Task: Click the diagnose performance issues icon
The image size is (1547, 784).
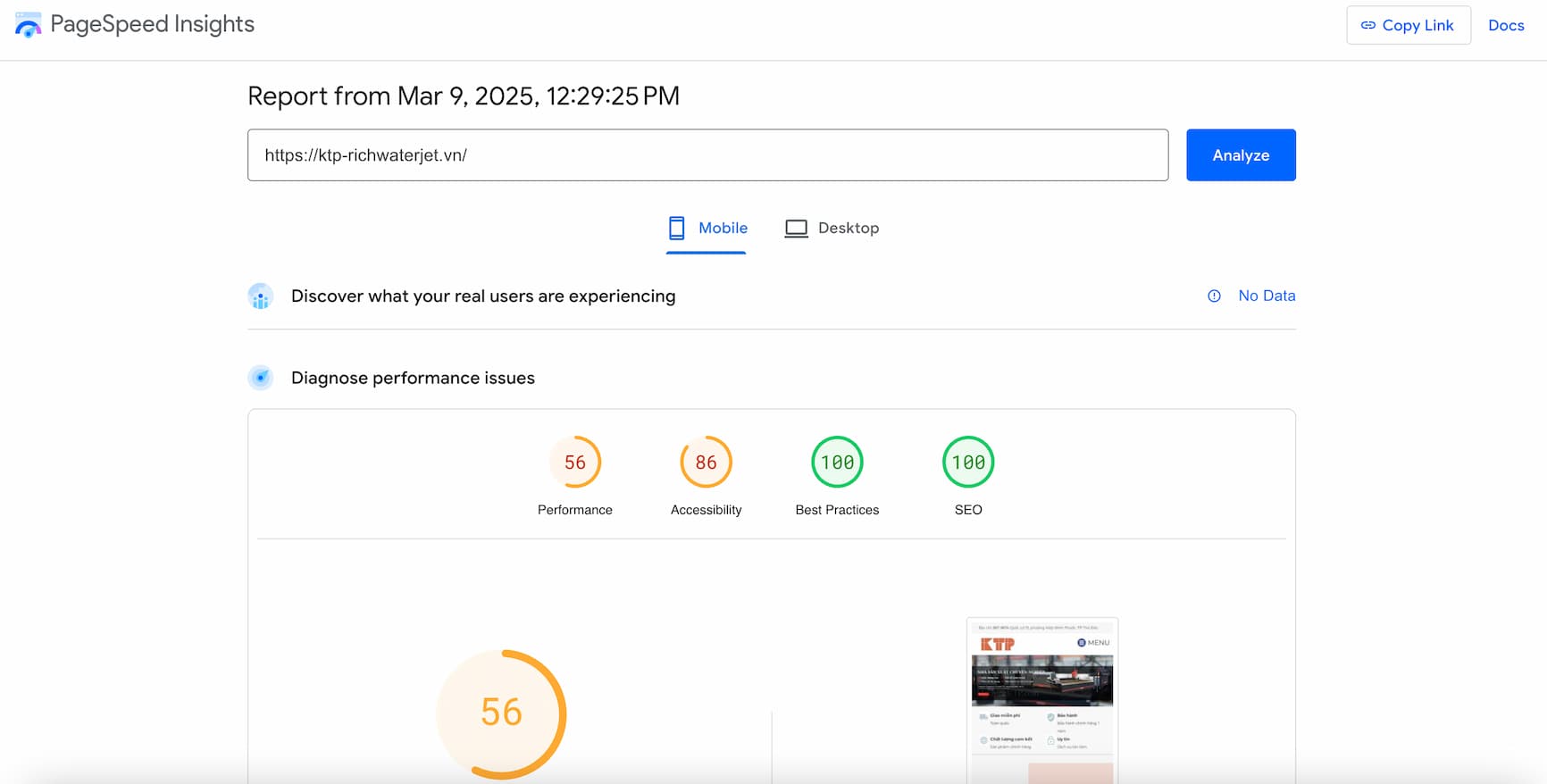Action: pos(261,378)
